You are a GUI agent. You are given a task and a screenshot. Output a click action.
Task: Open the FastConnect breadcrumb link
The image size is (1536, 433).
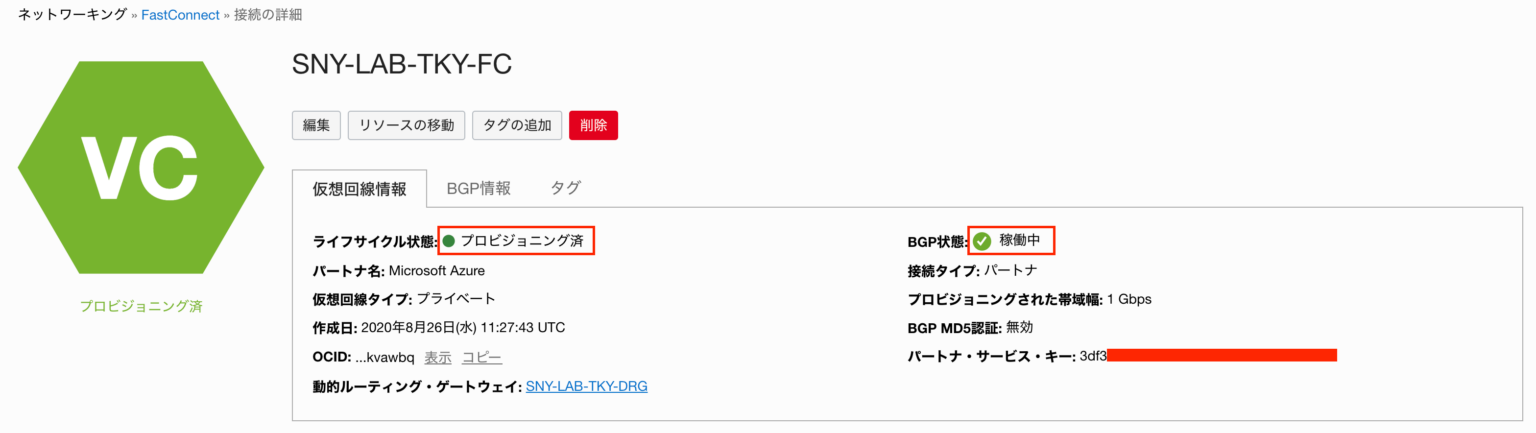(180, 15)
